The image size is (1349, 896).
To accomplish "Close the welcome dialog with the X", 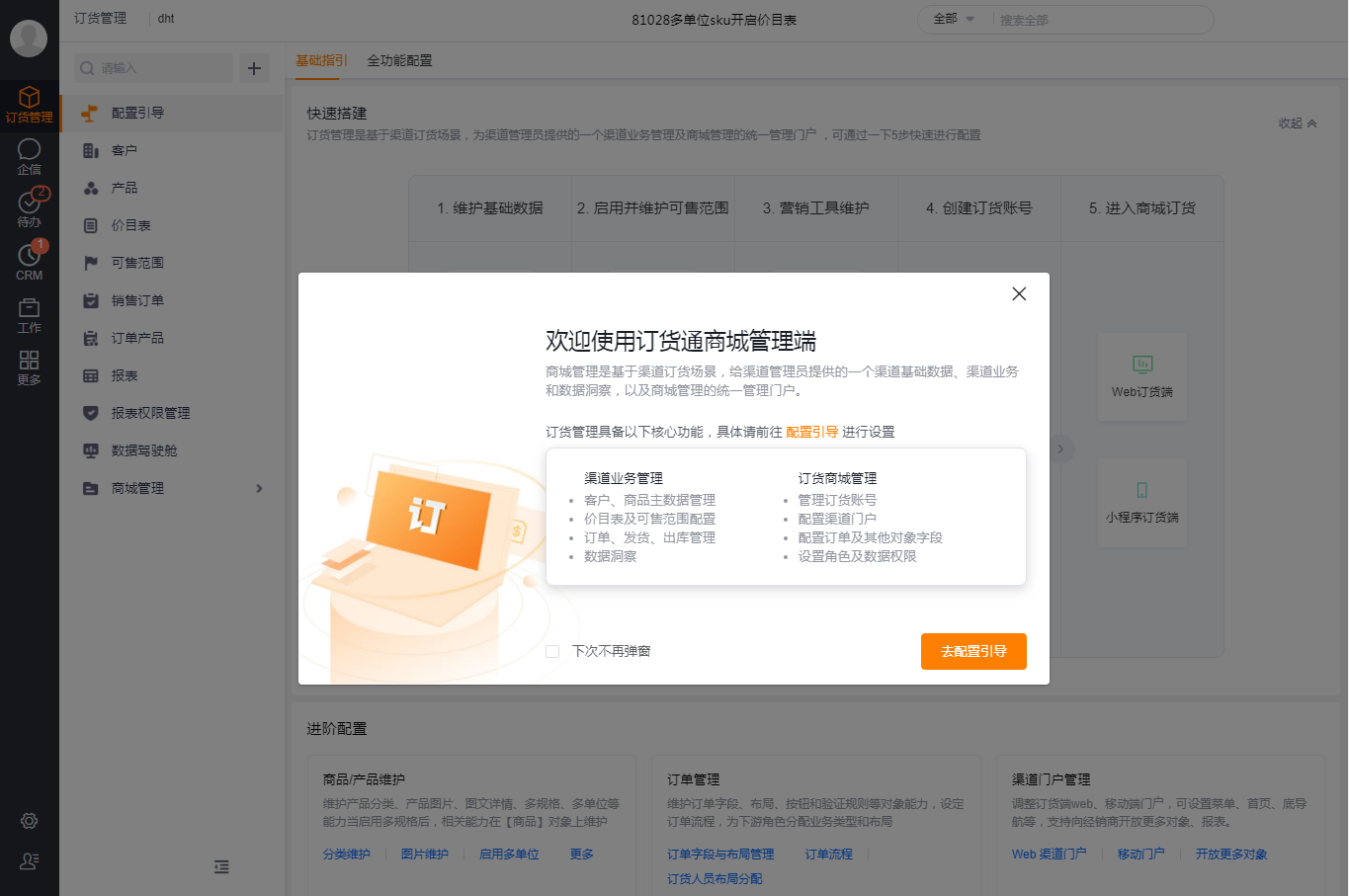I will point(1019,293).
